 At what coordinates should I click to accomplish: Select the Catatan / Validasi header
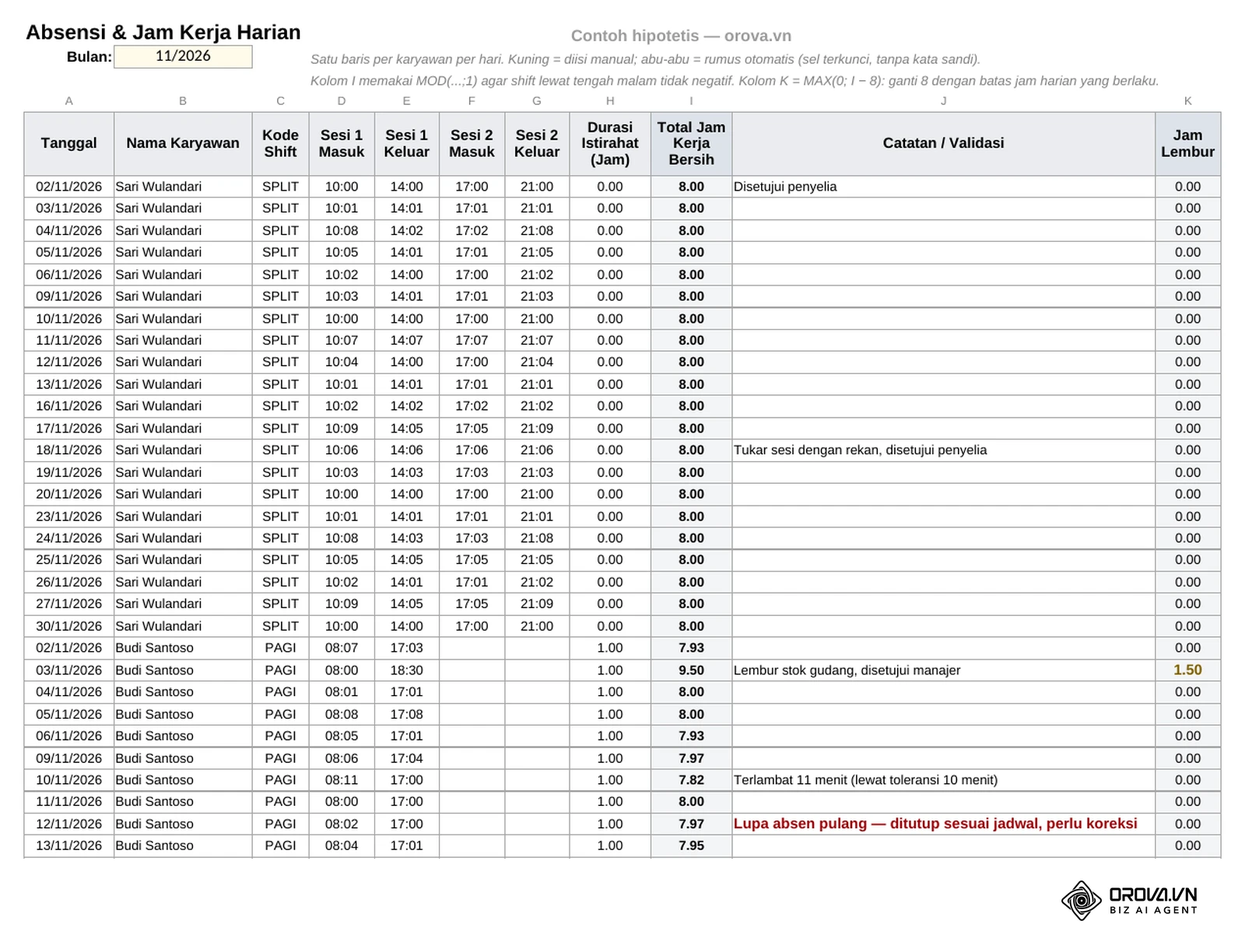coord(943,143)
